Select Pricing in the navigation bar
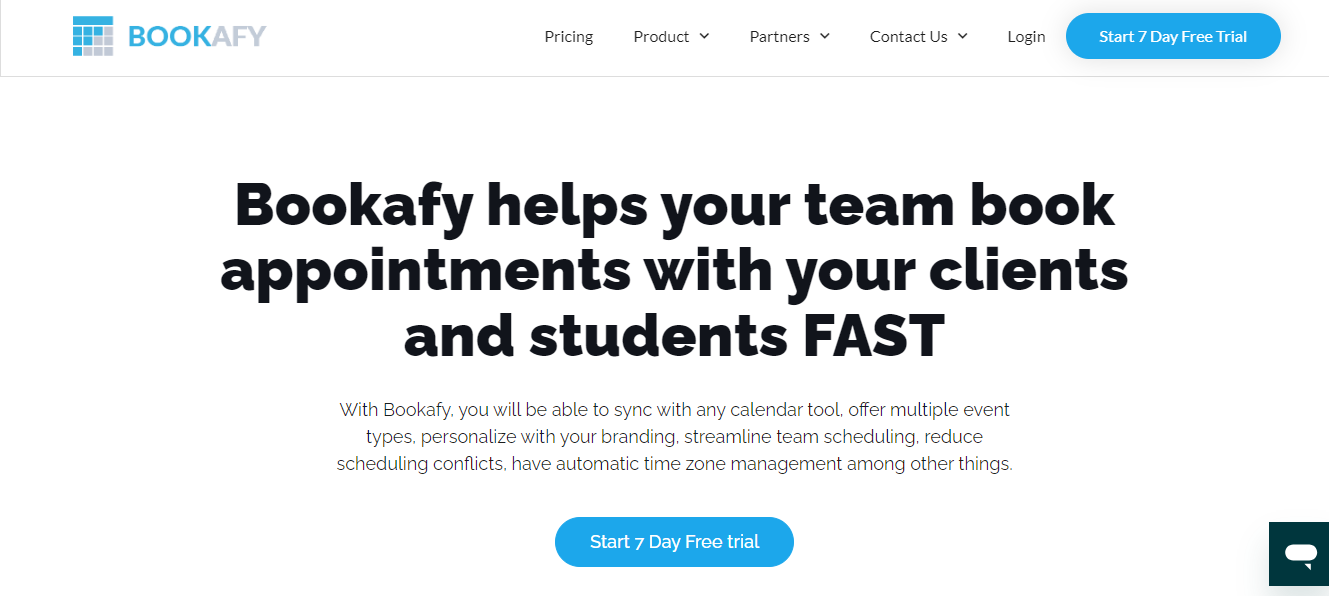The width and height of the screenshot is (1329, 596). pos(568,36)
